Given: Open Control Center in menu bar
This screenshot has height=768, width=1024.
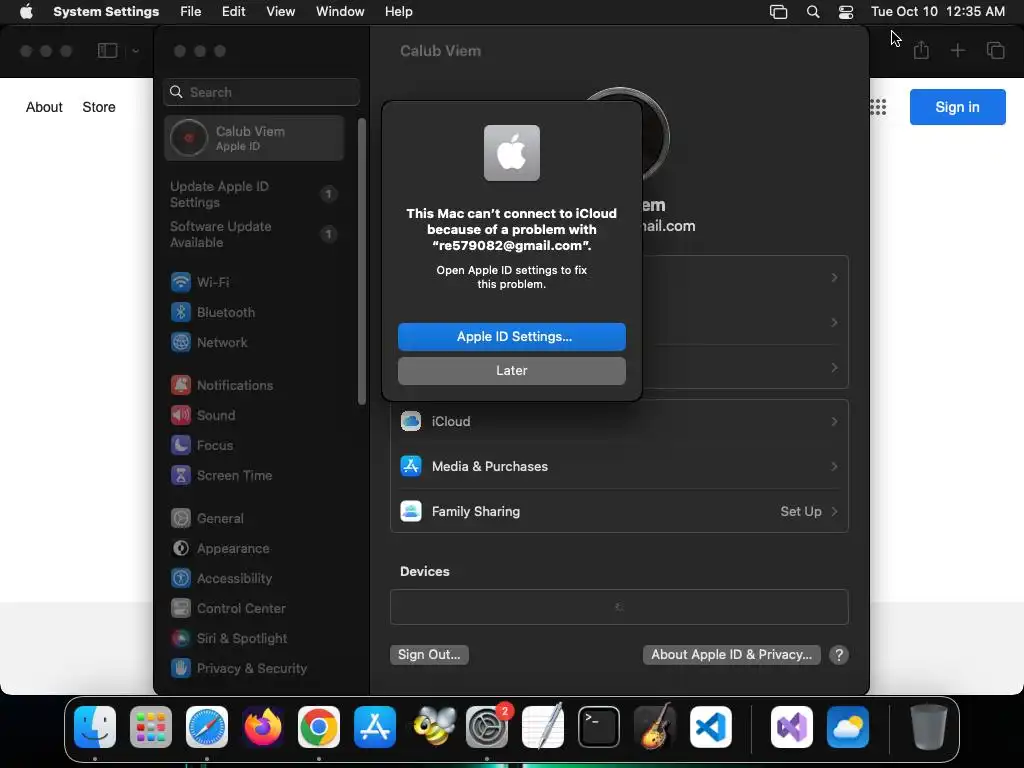Looking at the screenshot, I should [846, 12].
